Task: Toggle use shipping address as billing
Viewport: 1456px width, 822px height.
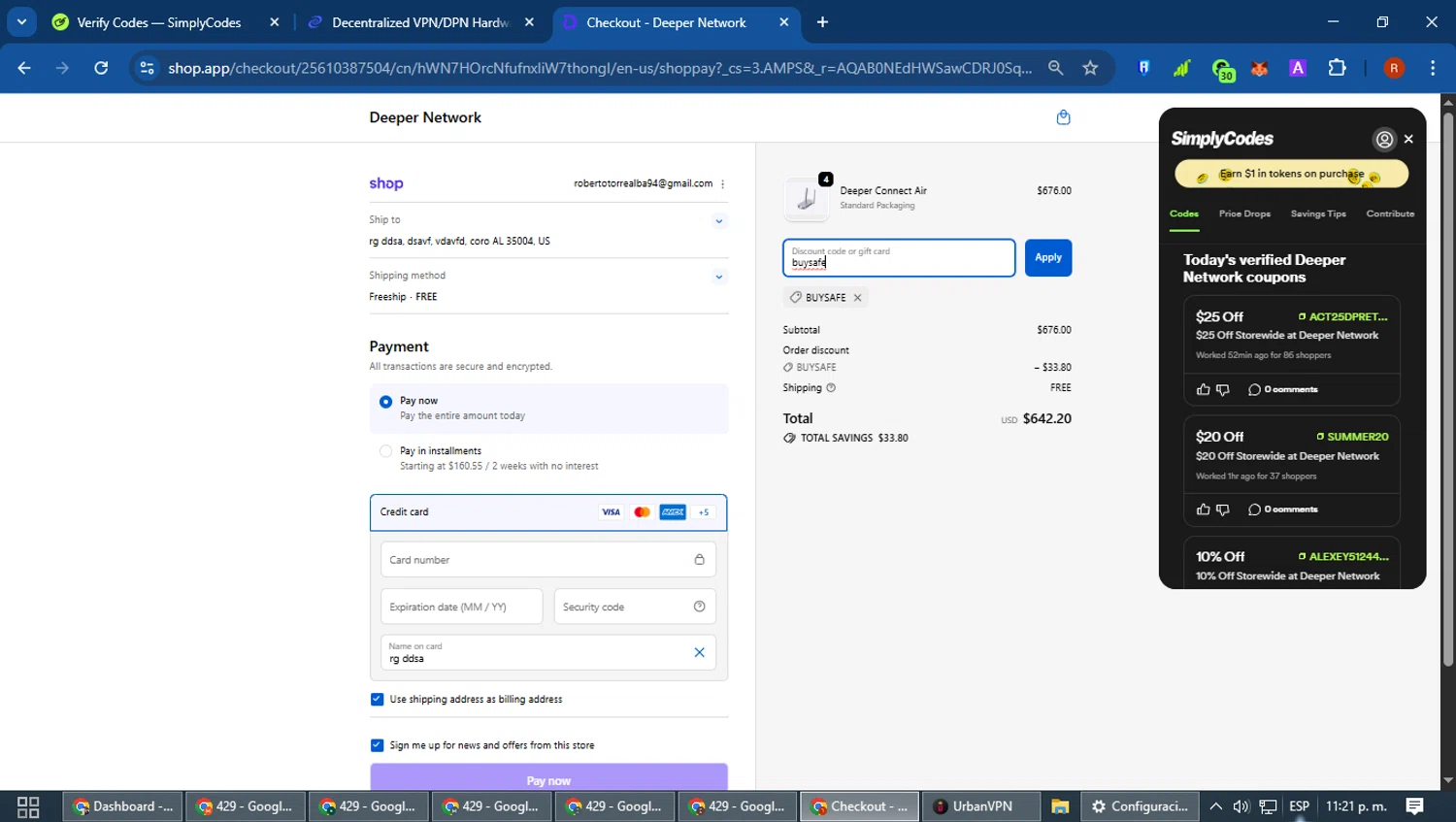Action: click(378, 699)
